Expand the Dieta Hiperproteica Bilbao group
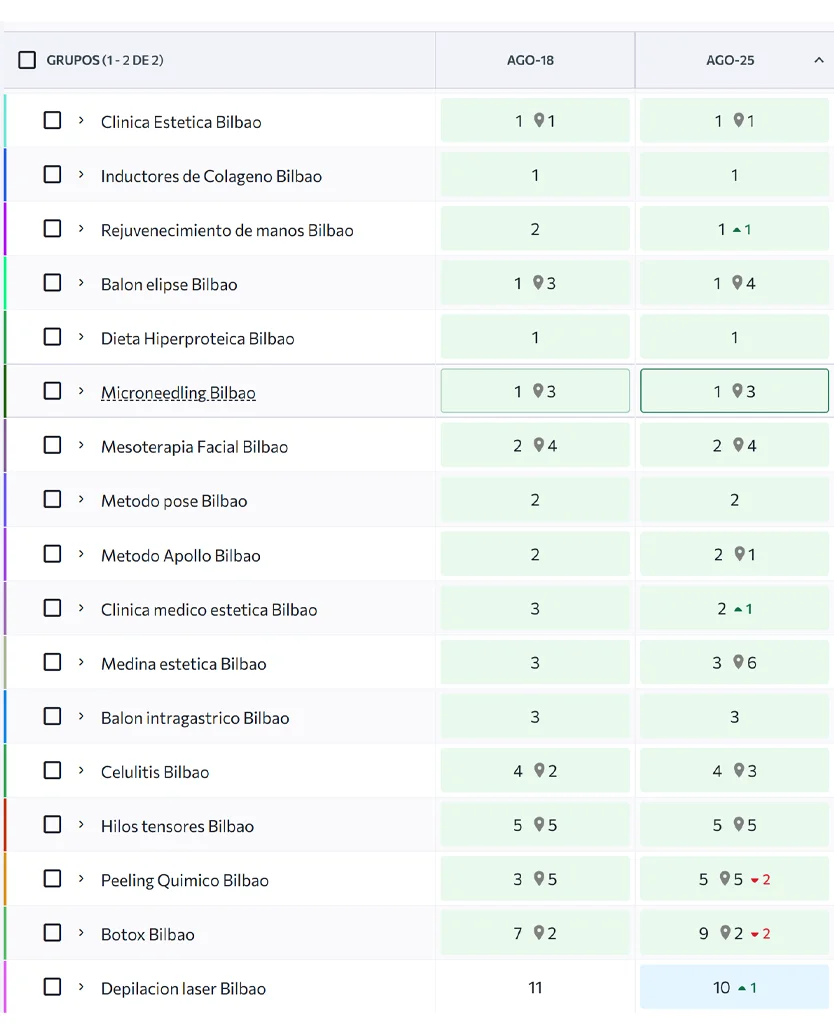Viewport: 834px width, 1034px height. pos(81,337)
